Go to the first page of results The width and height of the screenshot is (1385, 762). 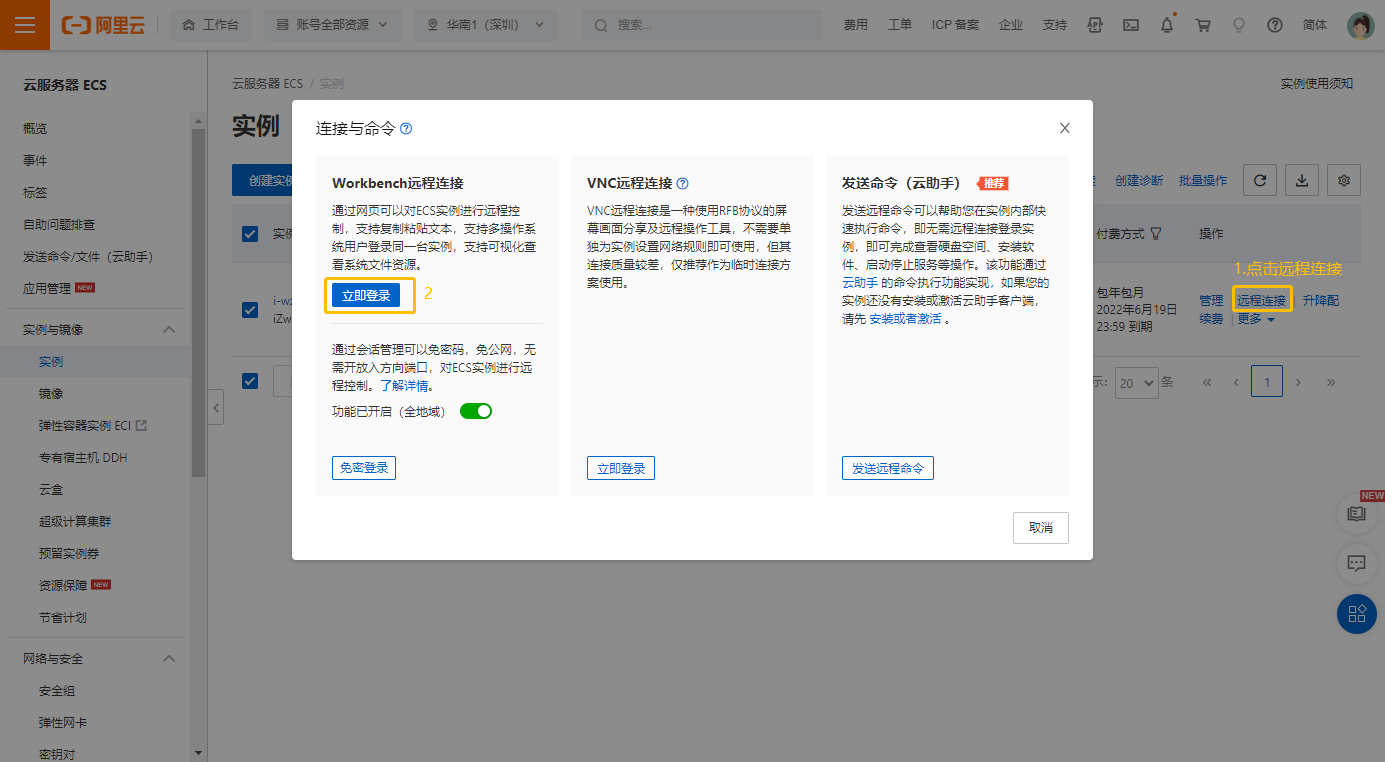click(x=1208, y=382)
